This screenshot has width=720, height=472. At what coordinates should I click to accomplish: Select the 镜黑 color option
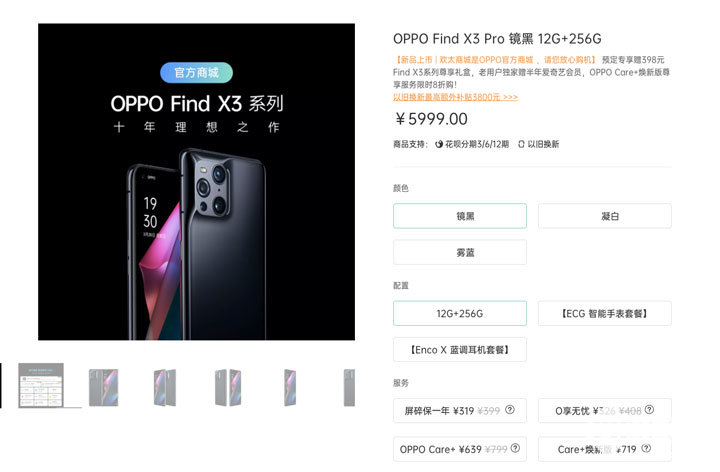460,216
